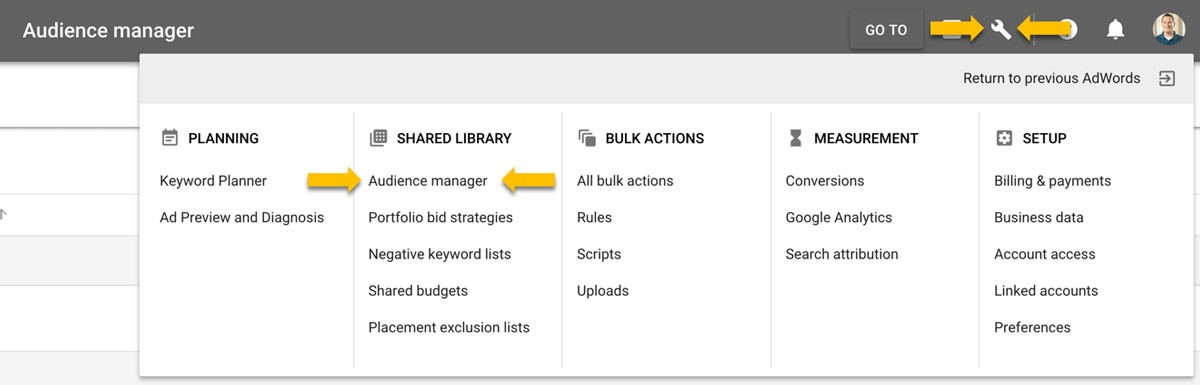
Task: Click the Shared Library grid icon
Action: click(x=378, y=138)
